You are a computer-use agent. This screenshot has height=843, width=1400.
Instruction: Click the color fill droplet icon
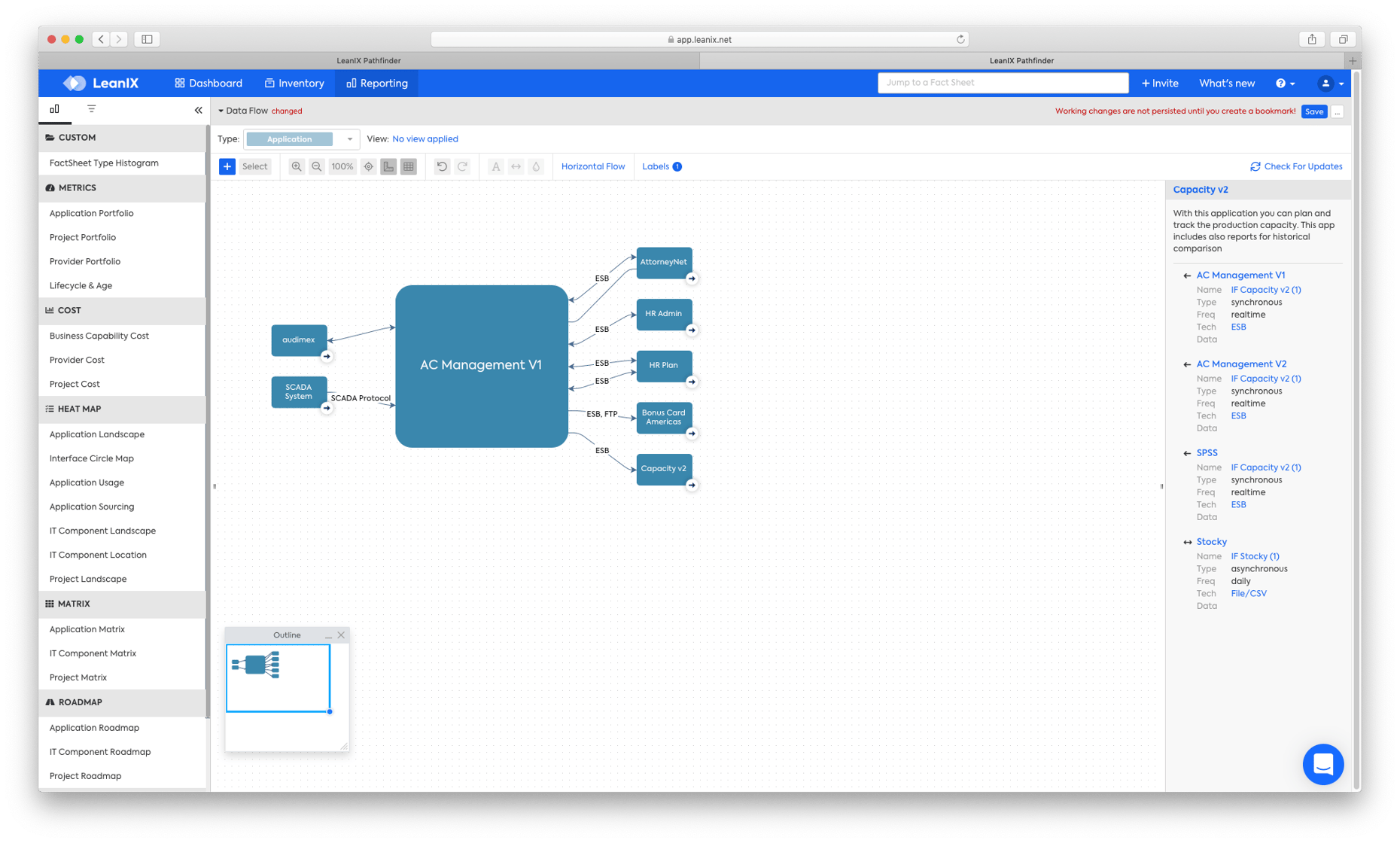[x=536, y=166]
